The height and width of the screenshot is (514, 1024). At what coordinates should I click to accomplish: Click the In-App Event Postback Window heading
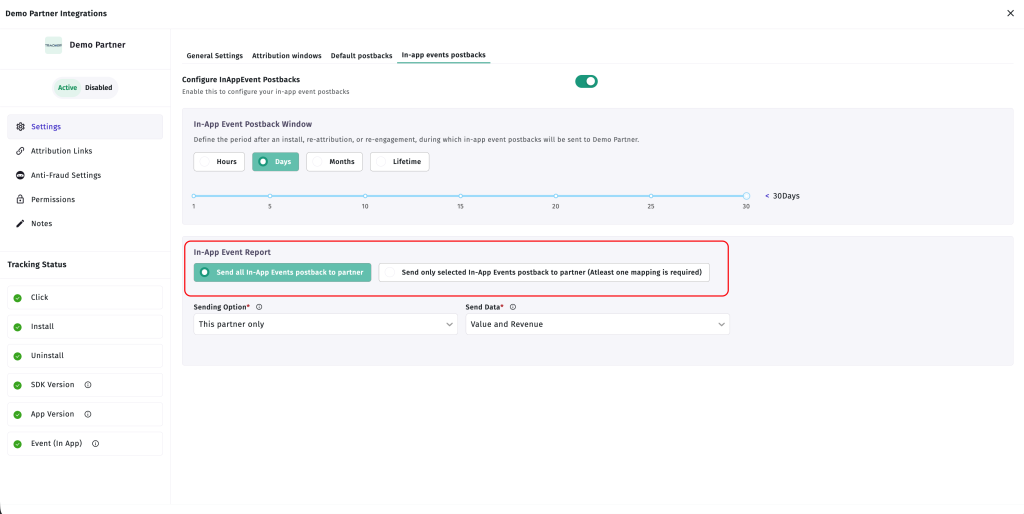pyautogui.click(x=253, y=124)
